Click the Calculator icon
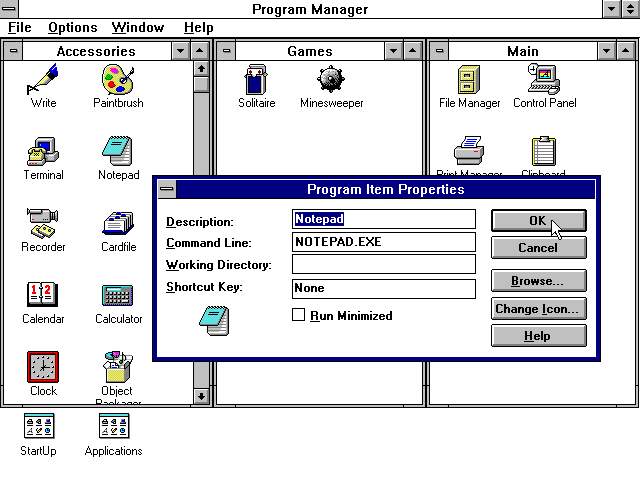The height and width of the screenshot is (480, 640). (118, 296)
